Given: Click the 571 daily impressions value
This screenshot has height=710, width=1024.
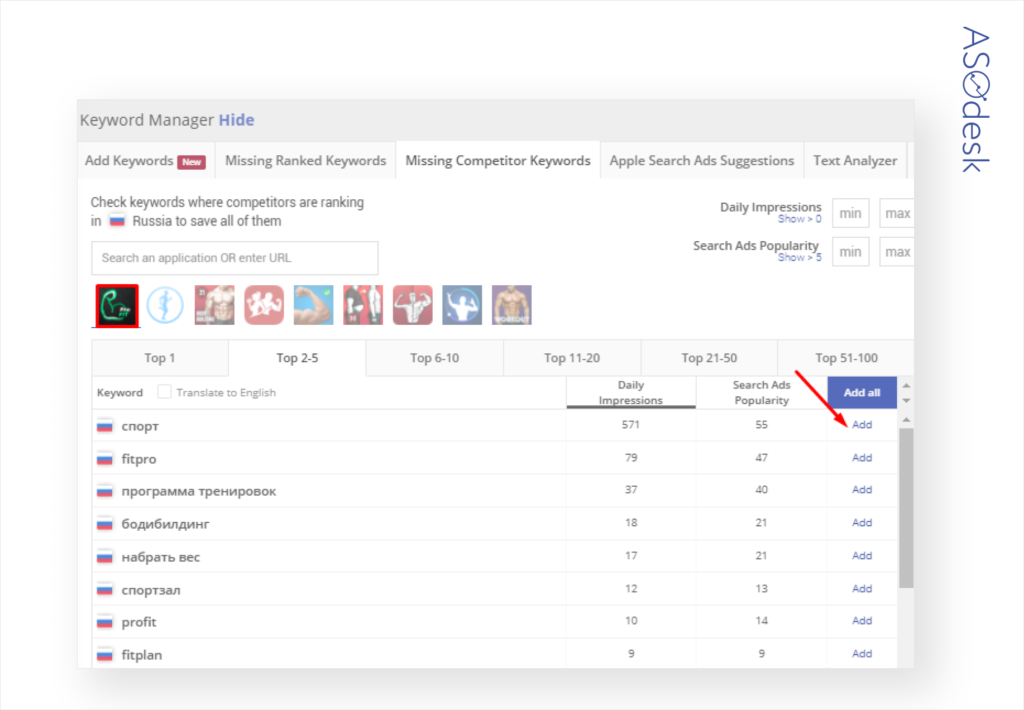Looking at the screenshot, I should [631, 425].
